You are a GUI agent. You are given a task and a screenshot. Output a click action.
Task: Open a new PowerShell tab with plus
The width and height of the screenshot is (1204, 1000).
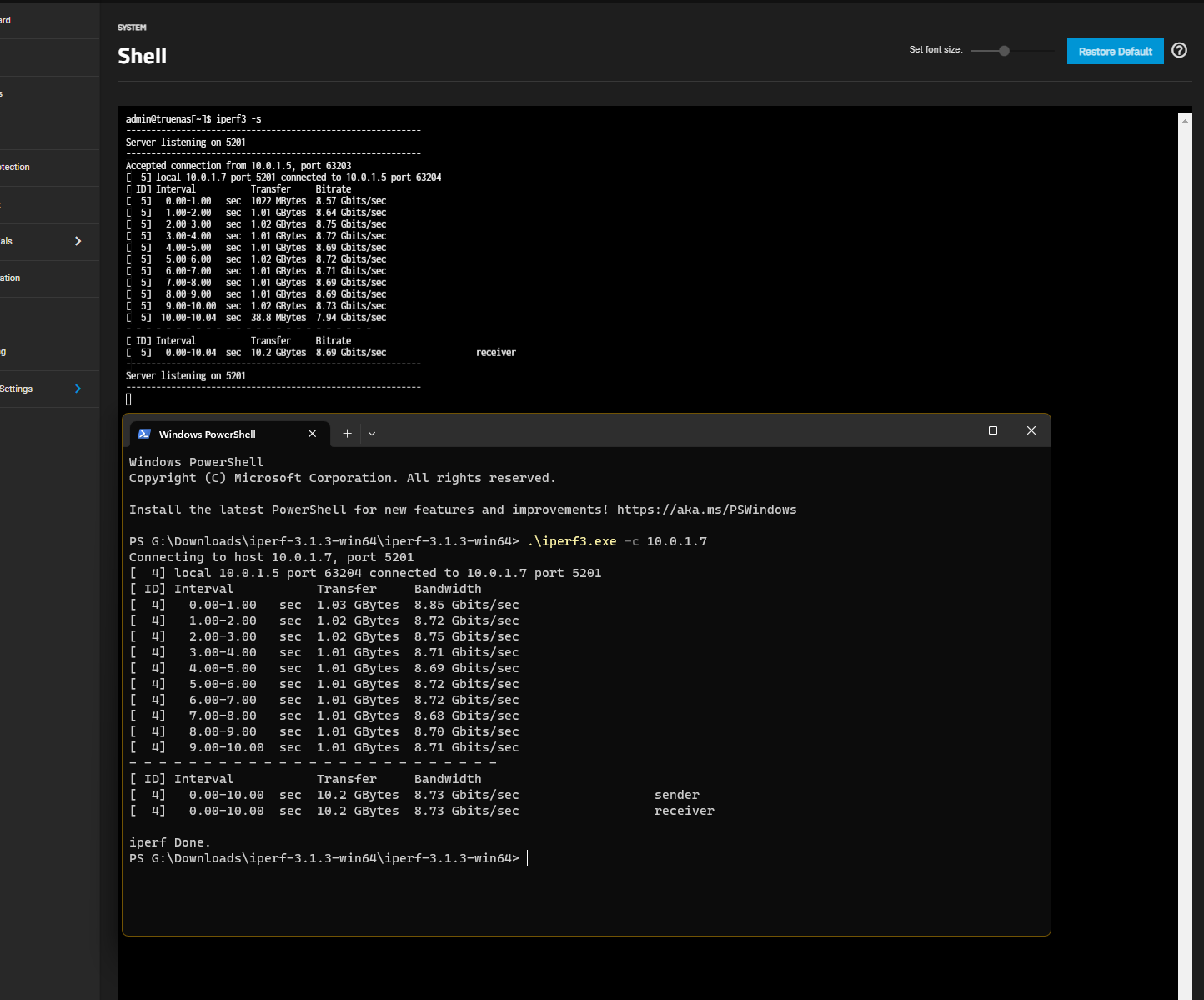pos(347,434)
